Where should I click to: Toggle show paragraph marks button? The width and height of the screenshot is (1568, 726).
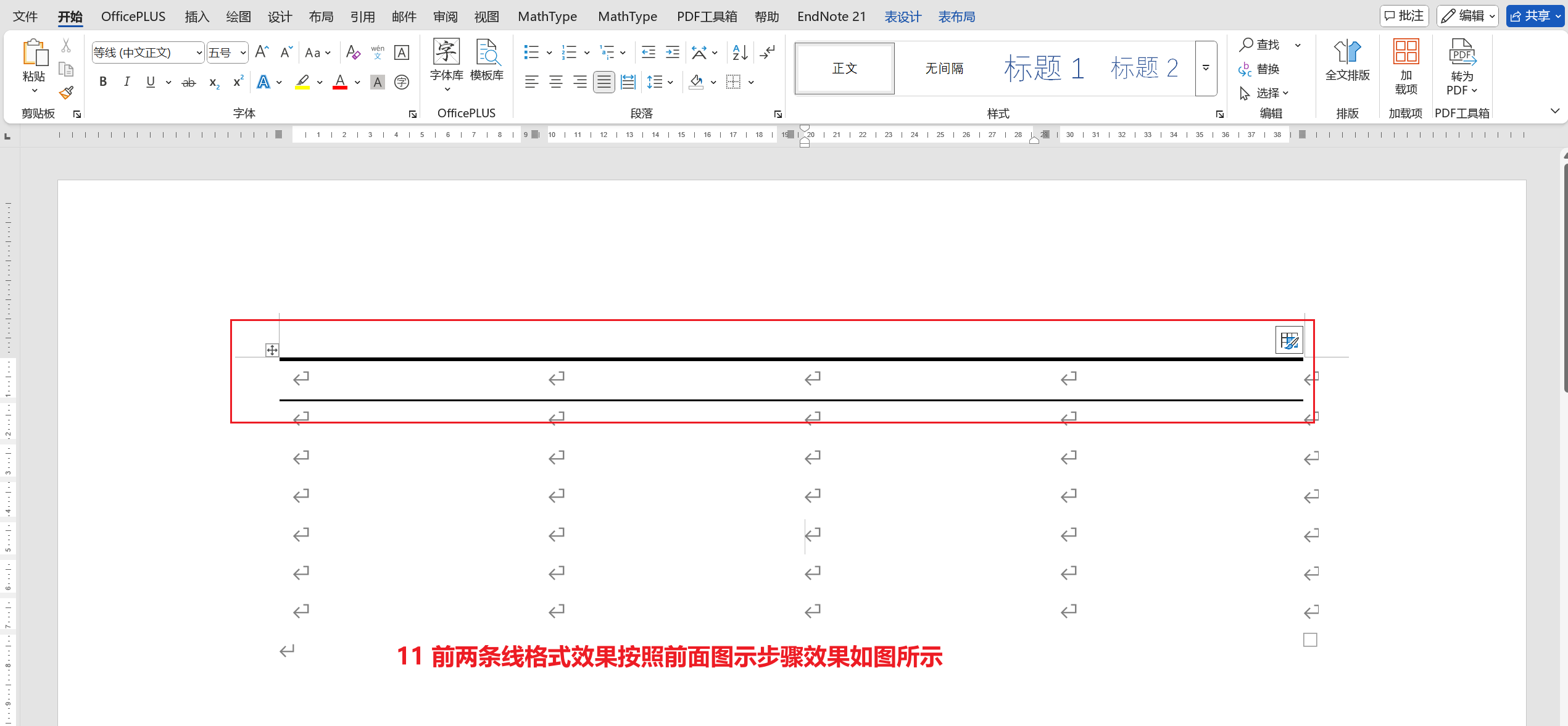coord(768,52)
